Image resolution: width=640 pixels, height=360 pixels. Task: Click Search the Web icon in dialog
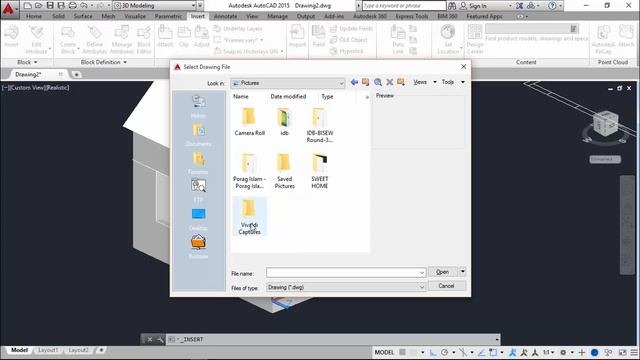pyautogui.click(x=378, y=82)
